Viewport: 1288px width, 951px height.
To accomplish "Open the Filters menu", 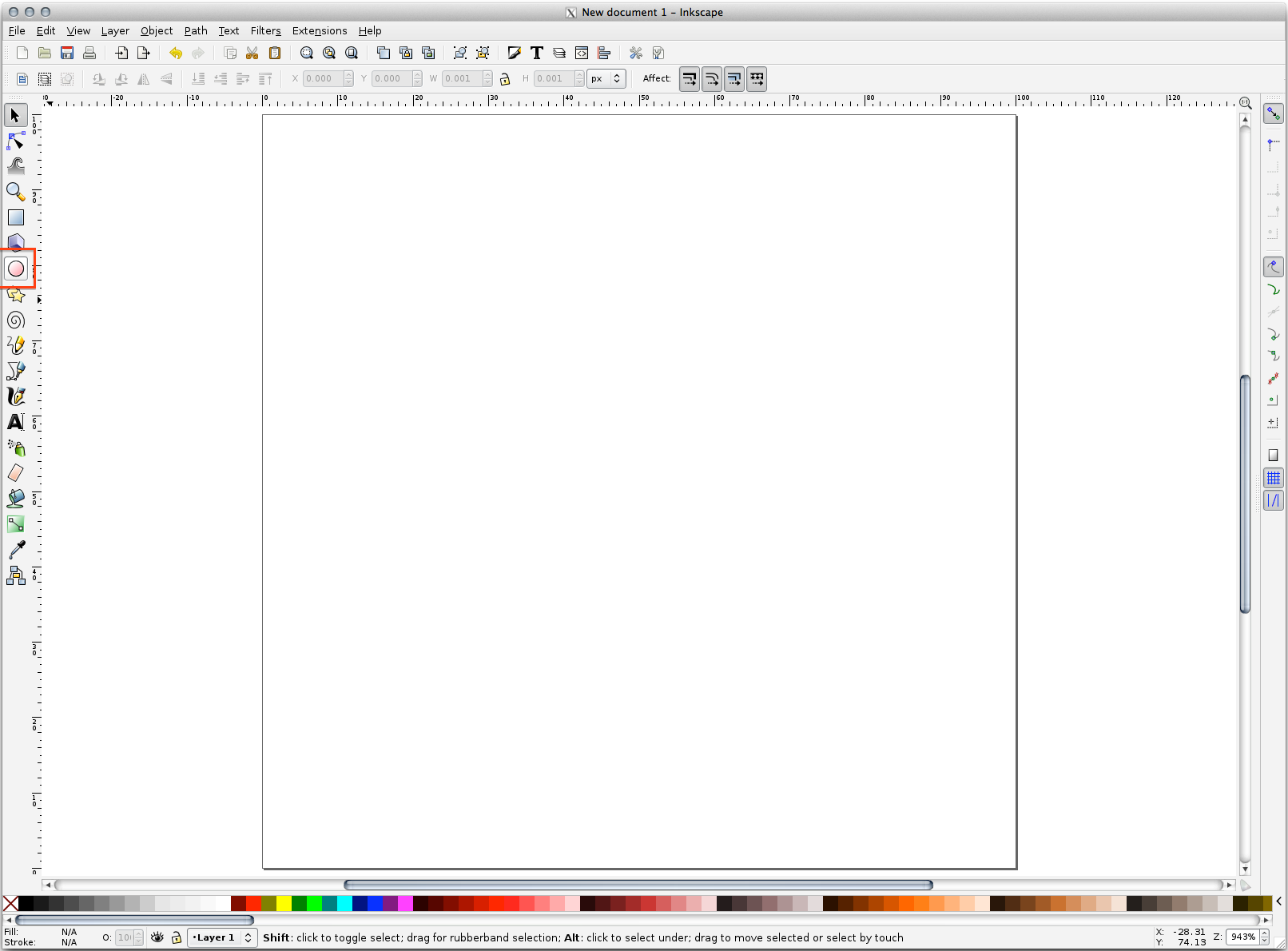I will coord(265,30).
